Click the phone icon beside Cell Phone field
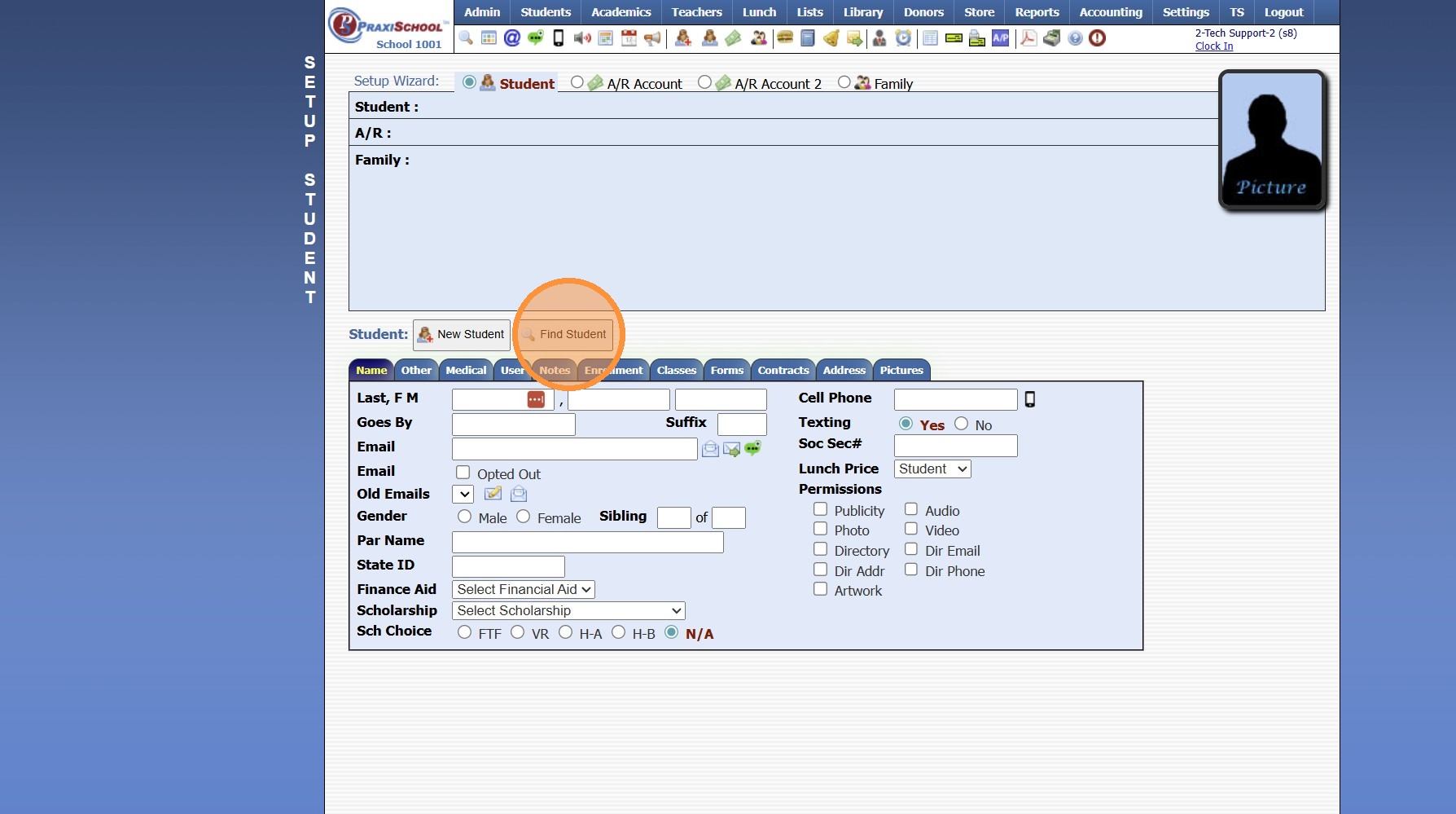 1030,399
